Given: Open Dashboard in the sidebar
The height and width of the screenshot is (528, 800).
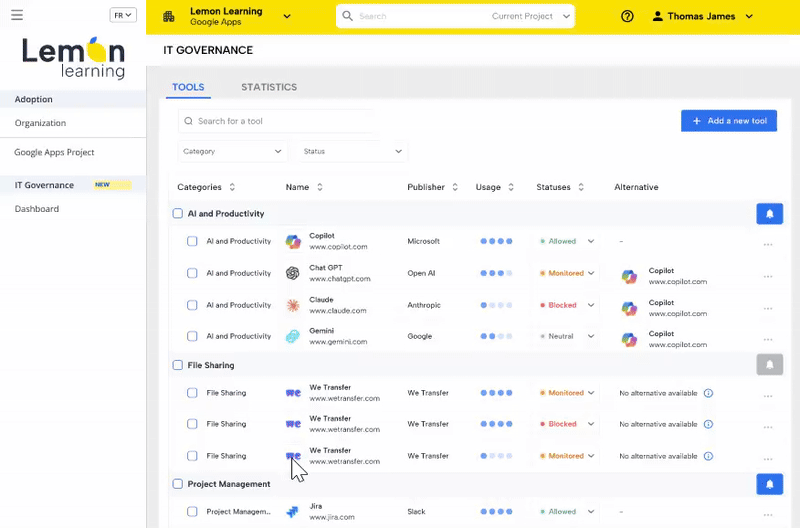Looking at the screenshot, I should (37, 209).
